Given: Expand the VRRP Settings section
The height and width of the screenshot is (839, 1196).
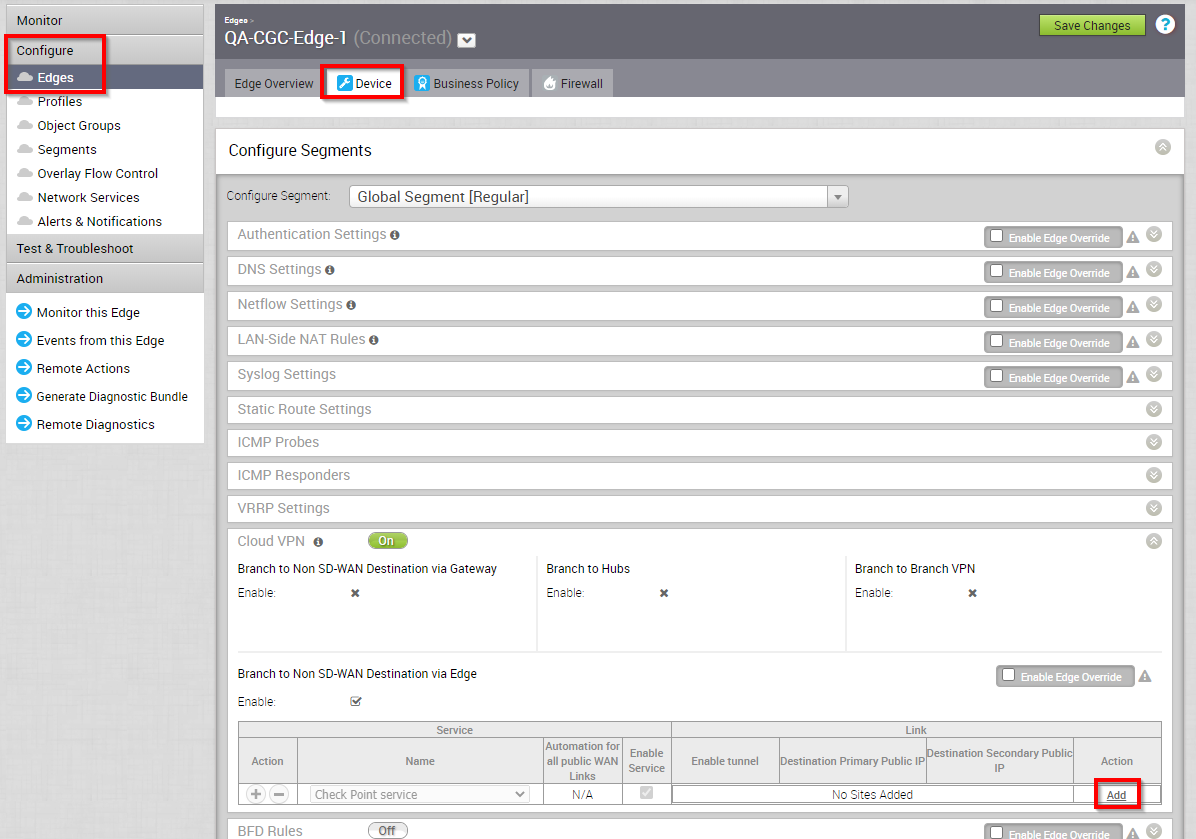Looking at the screenshot, I should pyautogui.click(x=1153, y=508).
